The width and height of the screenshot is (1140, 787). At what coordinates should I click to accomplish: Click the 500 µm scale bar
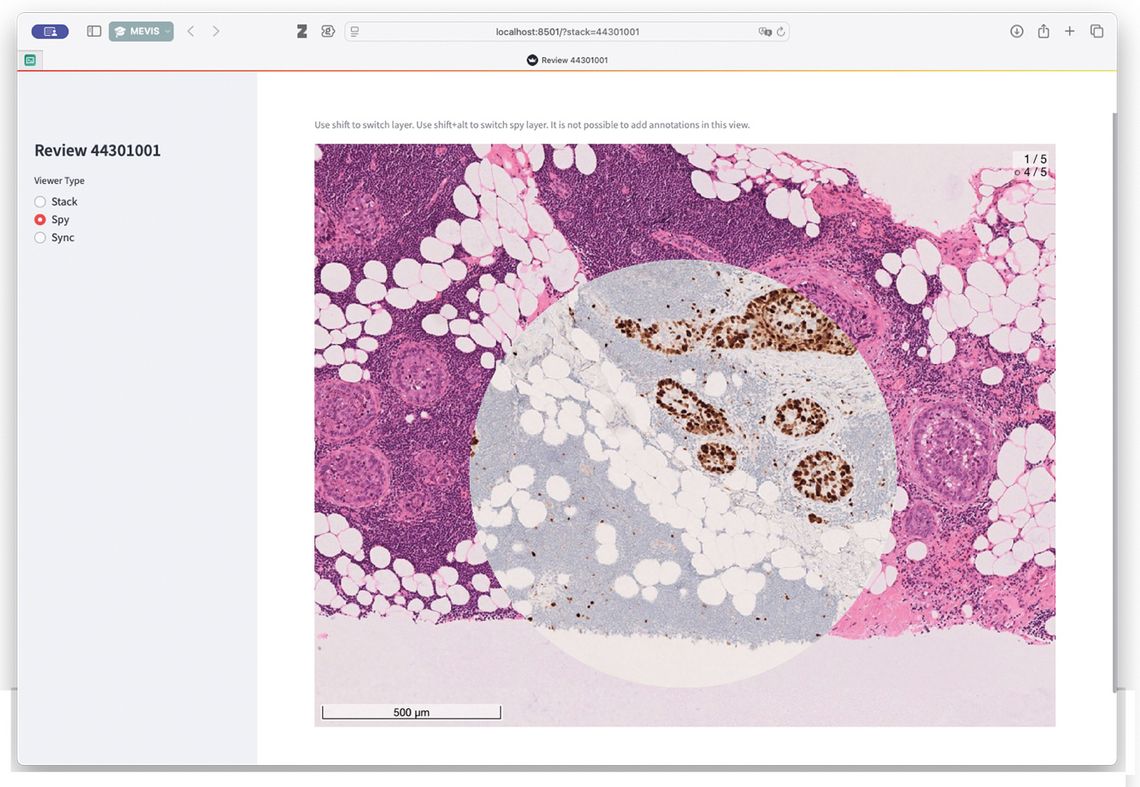tap(412, 712)
